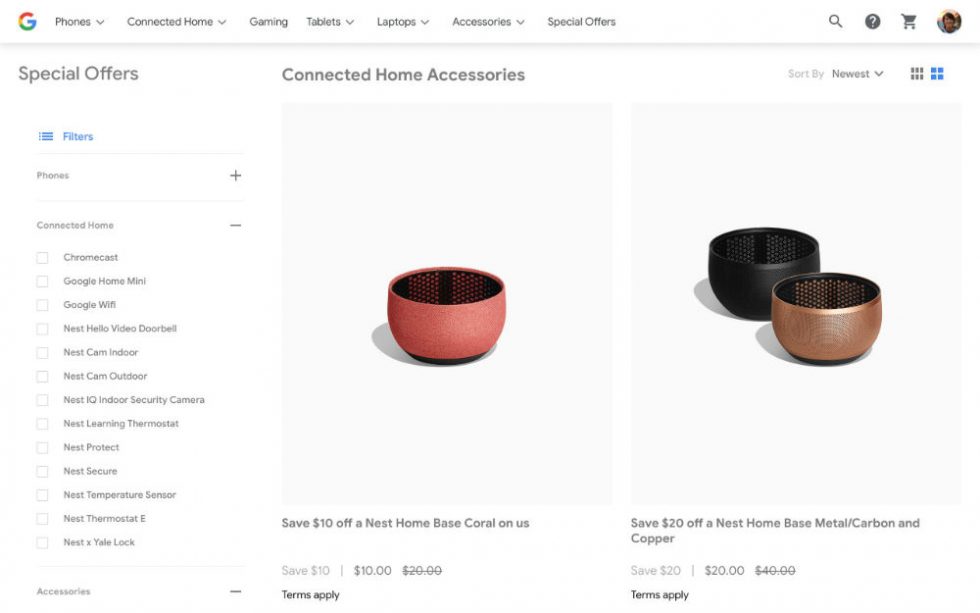The image size is (980, 613).
Task: Open the Gaming menu item
Action: (x=268, y=22)
